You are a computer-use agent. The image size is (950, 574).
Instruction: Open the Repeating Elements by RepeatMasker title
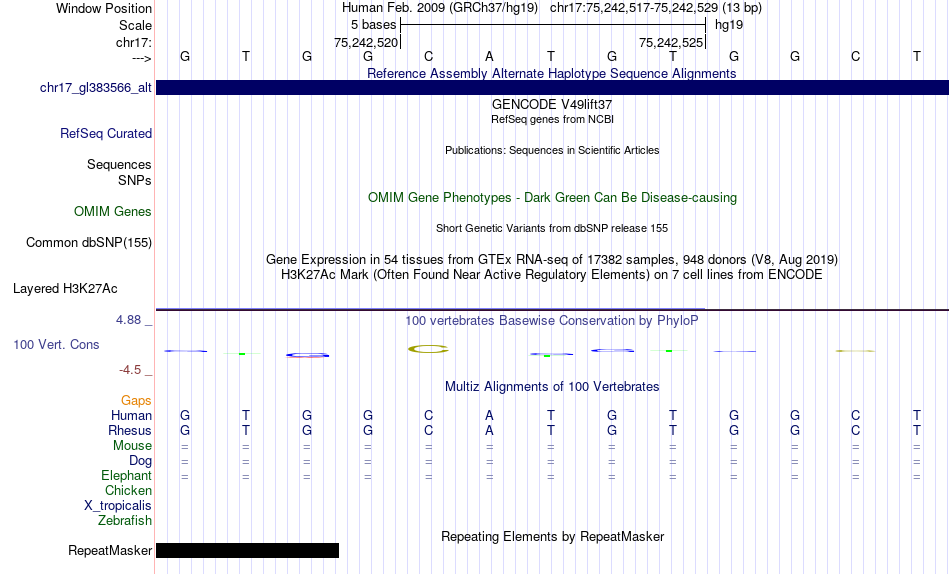click(552, 536)
